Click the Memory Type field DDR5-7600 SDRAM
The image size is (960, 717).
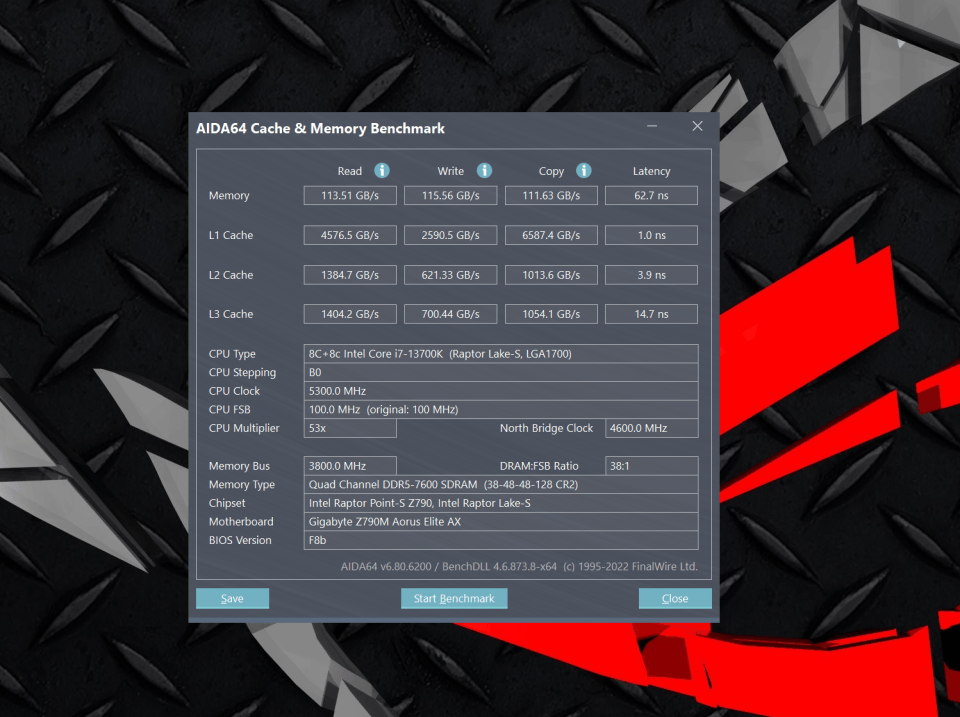(501, 484)
